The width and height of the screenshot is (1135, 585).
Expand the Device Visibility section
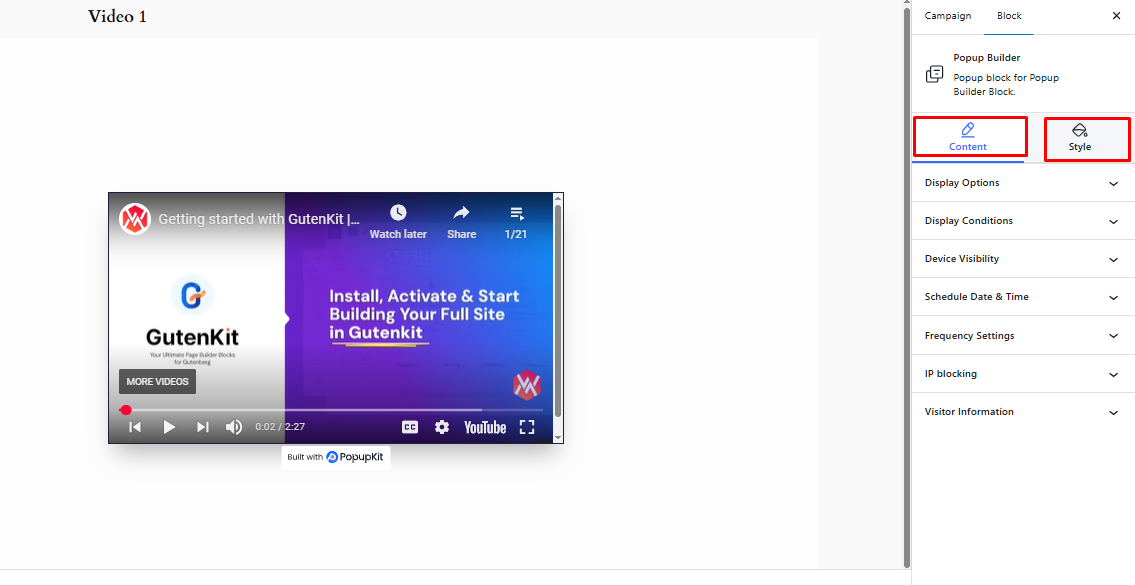[1022, 259]
